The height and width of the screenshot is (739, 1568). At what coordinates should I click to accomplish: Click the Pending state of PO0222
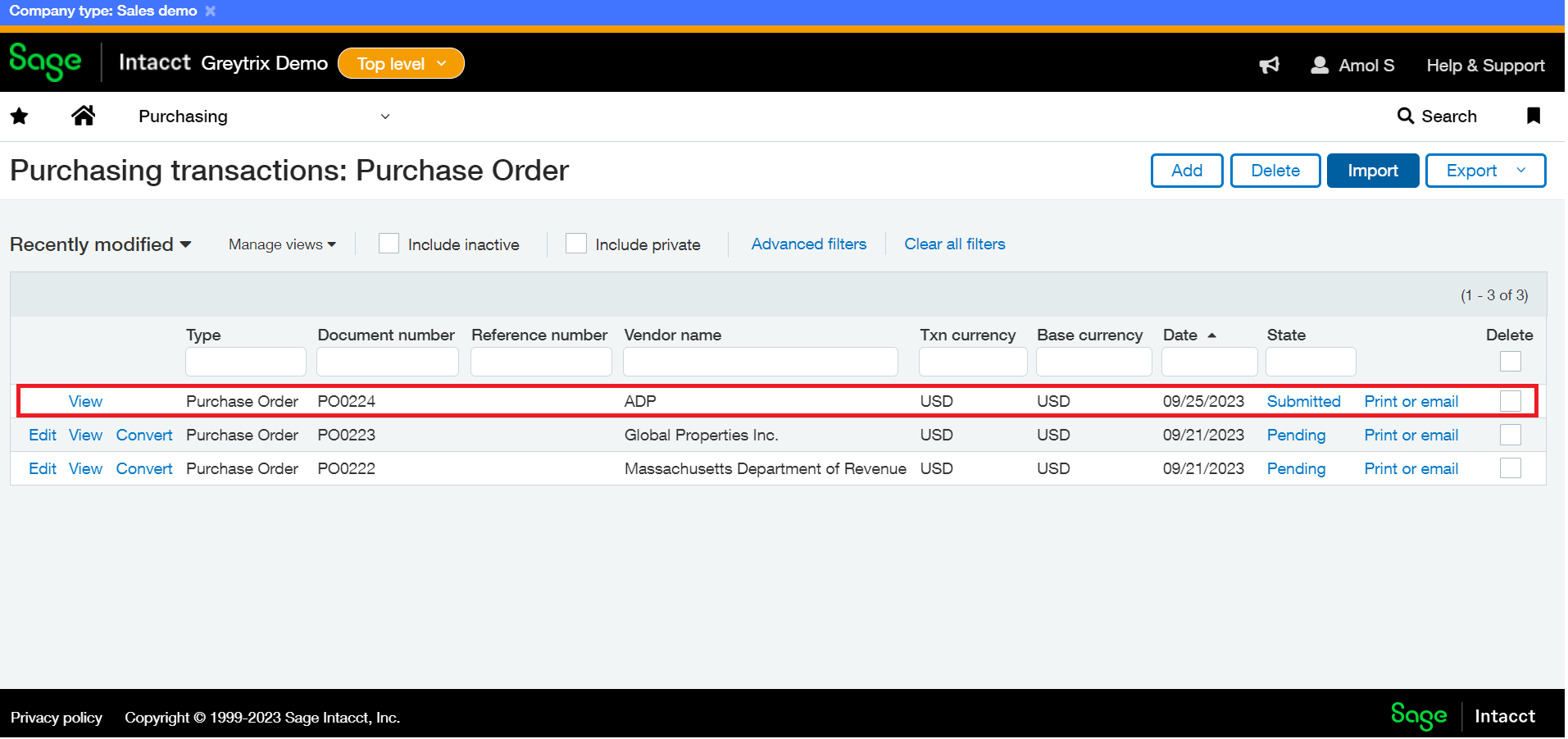tap(1296, 468)
